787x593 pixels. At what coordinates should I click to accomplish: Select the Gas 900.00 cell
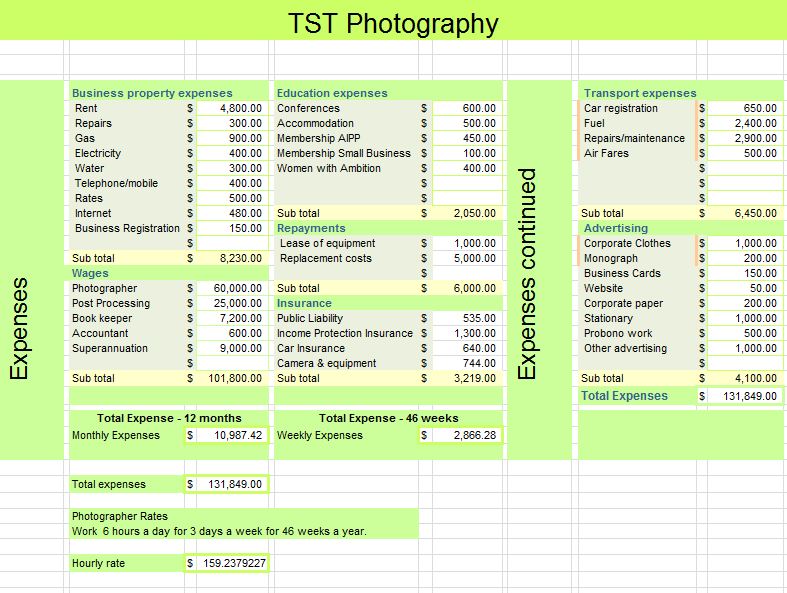coord(232,138)
